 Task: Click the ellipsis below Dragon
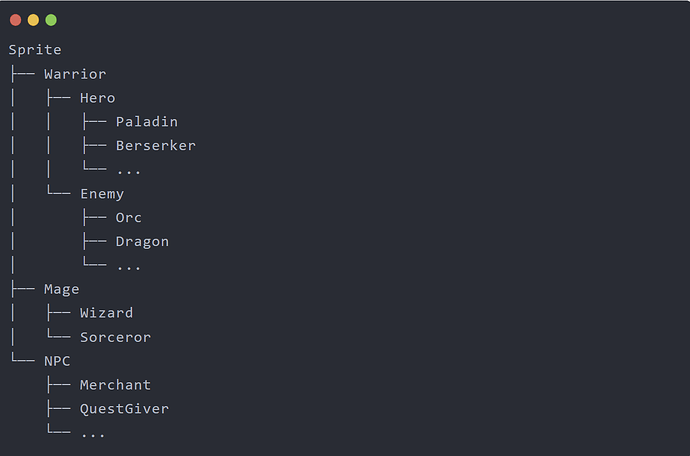[129, 268]
